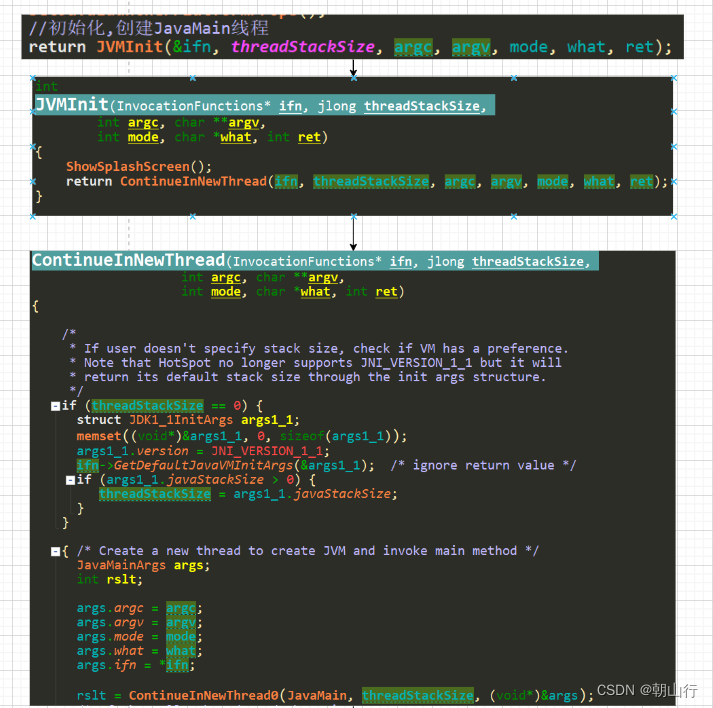Screen dimensions: 713x708
Task: Click the args1_1.version assignment target
Action: click(132, 451)
